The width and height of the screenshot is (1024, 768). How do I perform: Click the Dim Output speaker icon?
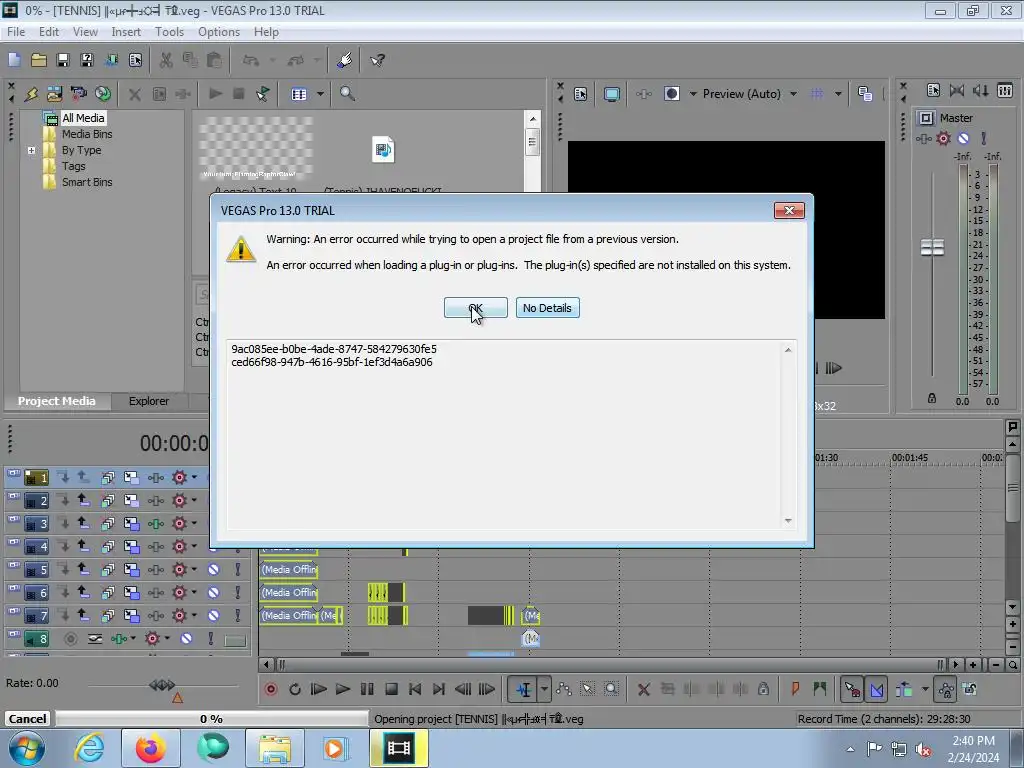coord(980,90)
